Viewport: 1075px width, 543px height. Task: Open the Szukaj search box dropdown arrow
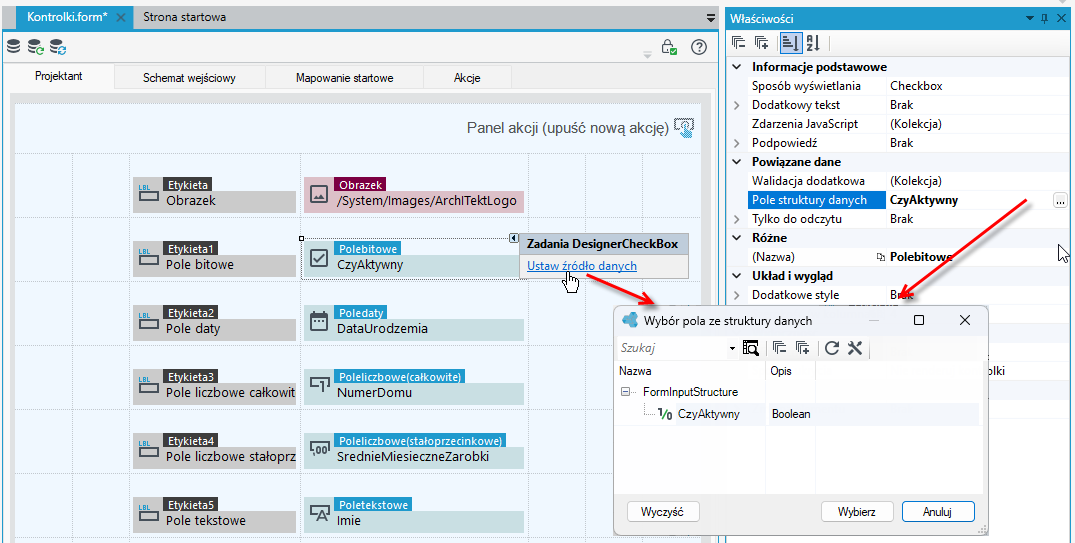click(x=732, y=348)
